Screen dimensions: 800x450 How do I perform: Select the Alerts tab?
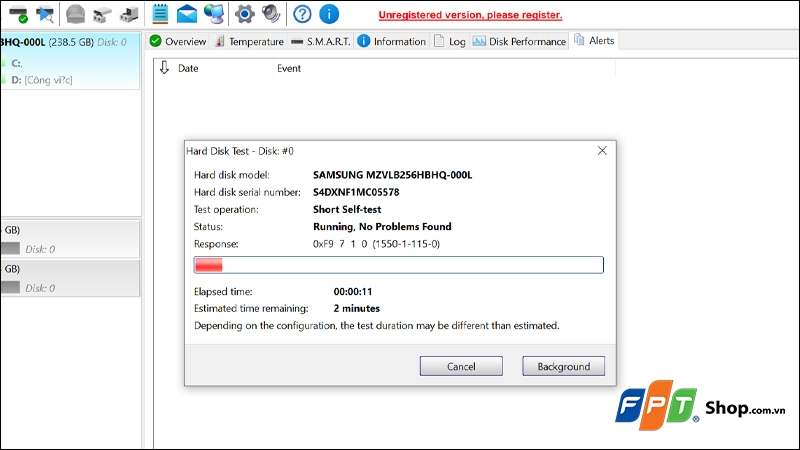tap(594, 40)
